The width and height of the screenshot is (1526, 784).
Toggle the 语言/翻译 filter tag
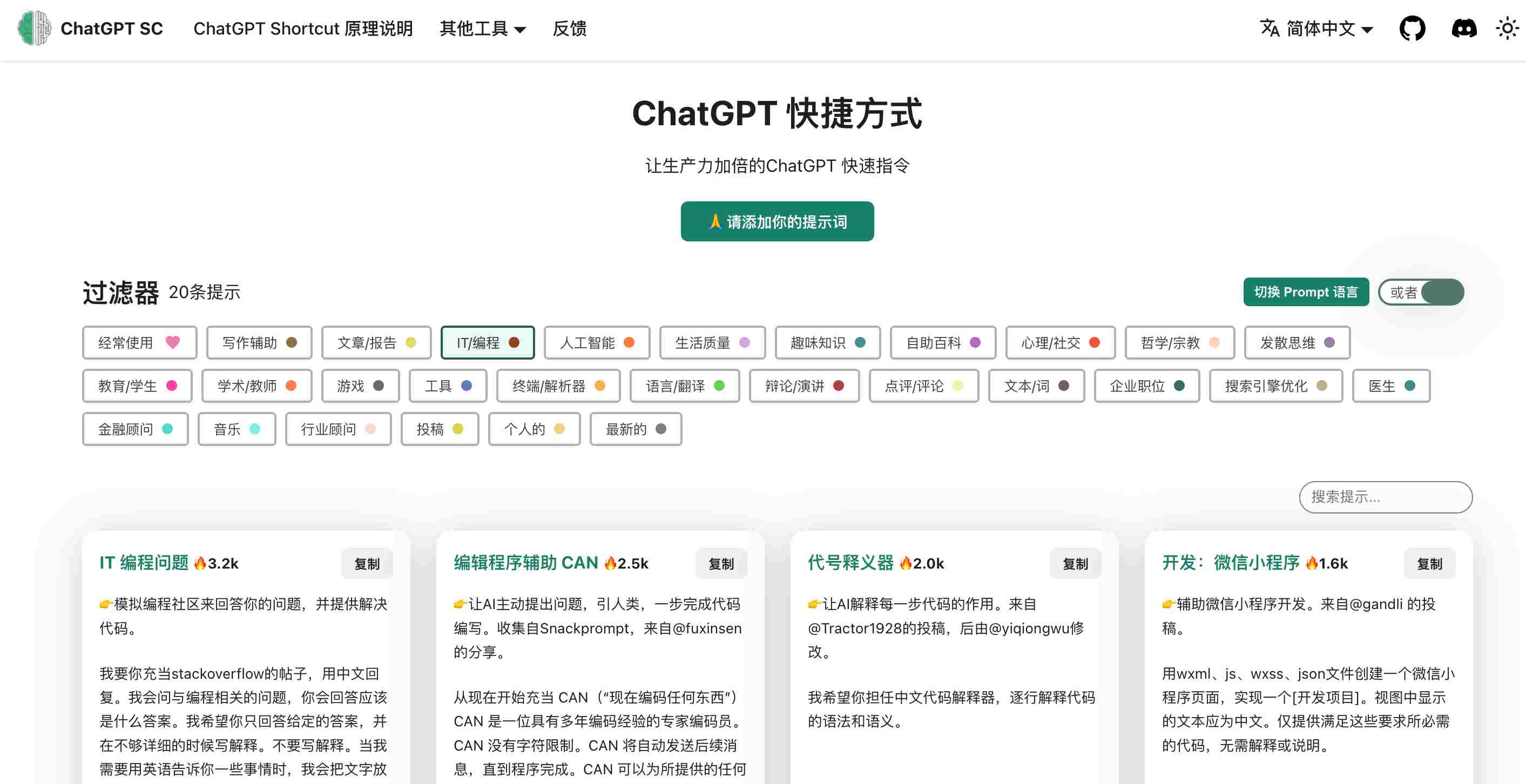[685, 386]
